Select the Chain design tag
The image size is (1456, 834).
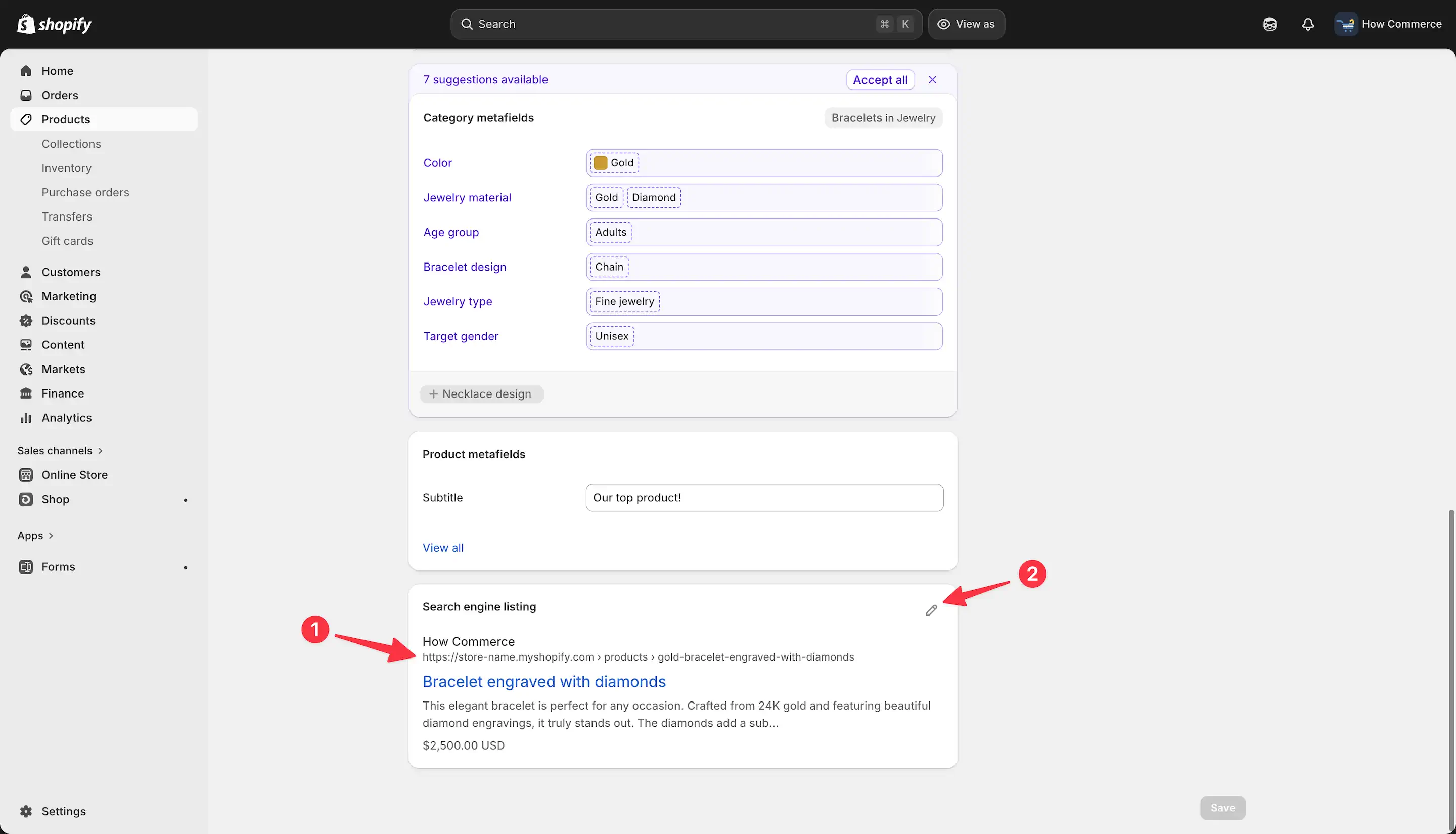click(x=609, y=267)
